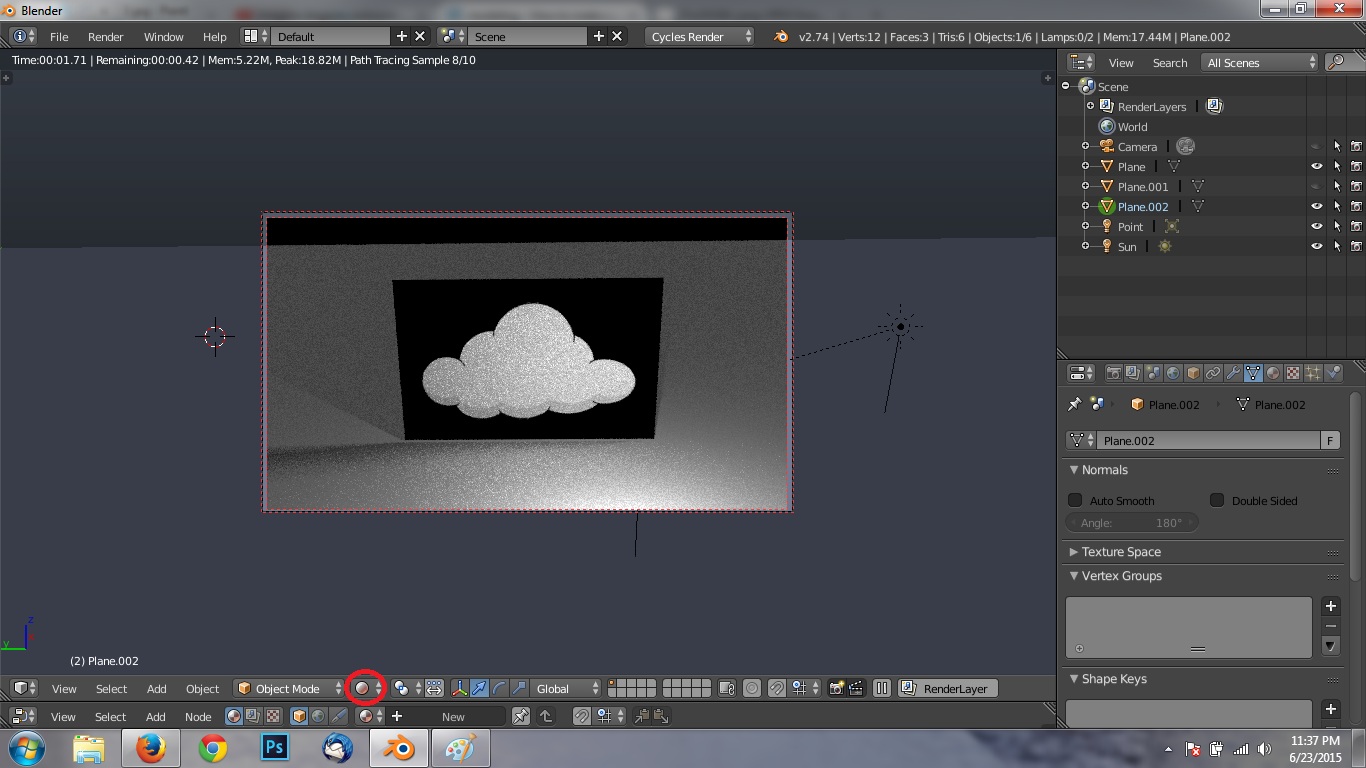Click the node editor pin icon

[x=521, y=716]
